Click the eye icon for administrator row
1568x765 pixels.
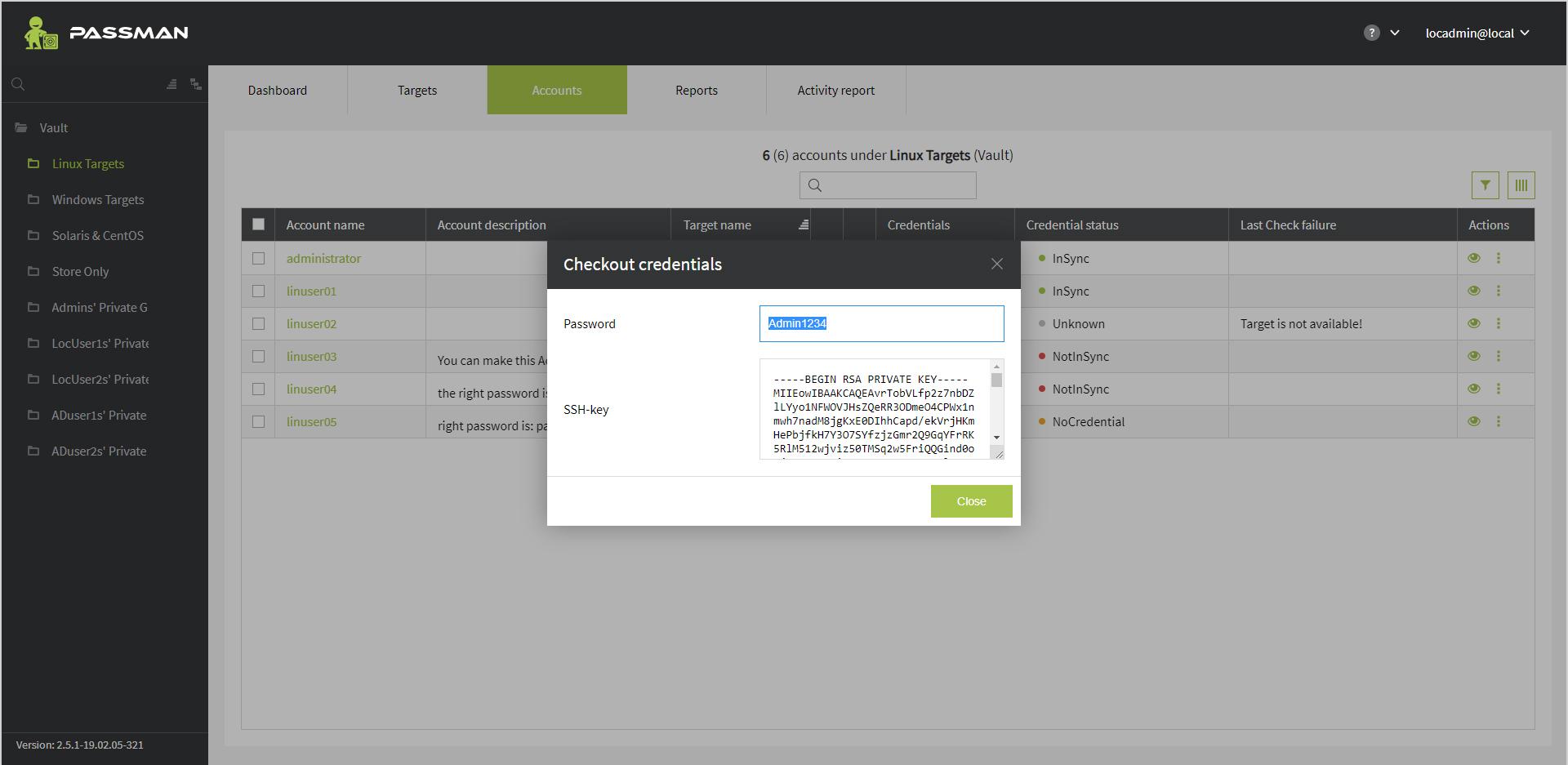coord(1473,258)
